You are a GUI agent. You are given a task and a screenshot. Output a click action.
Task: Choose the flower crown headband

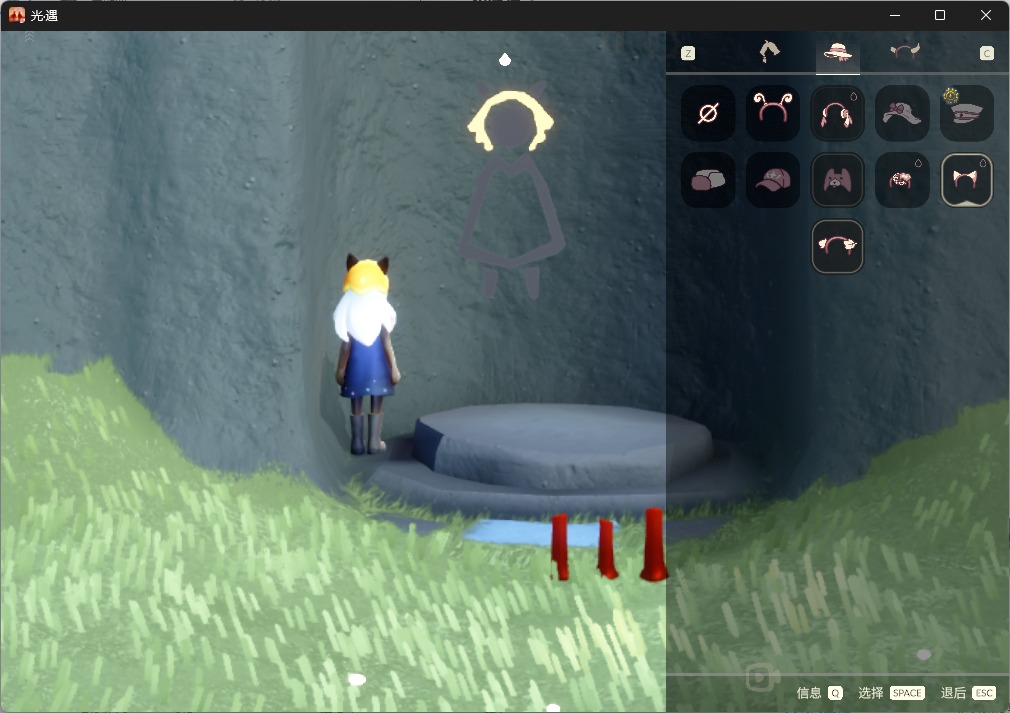(x=837, y=246)
